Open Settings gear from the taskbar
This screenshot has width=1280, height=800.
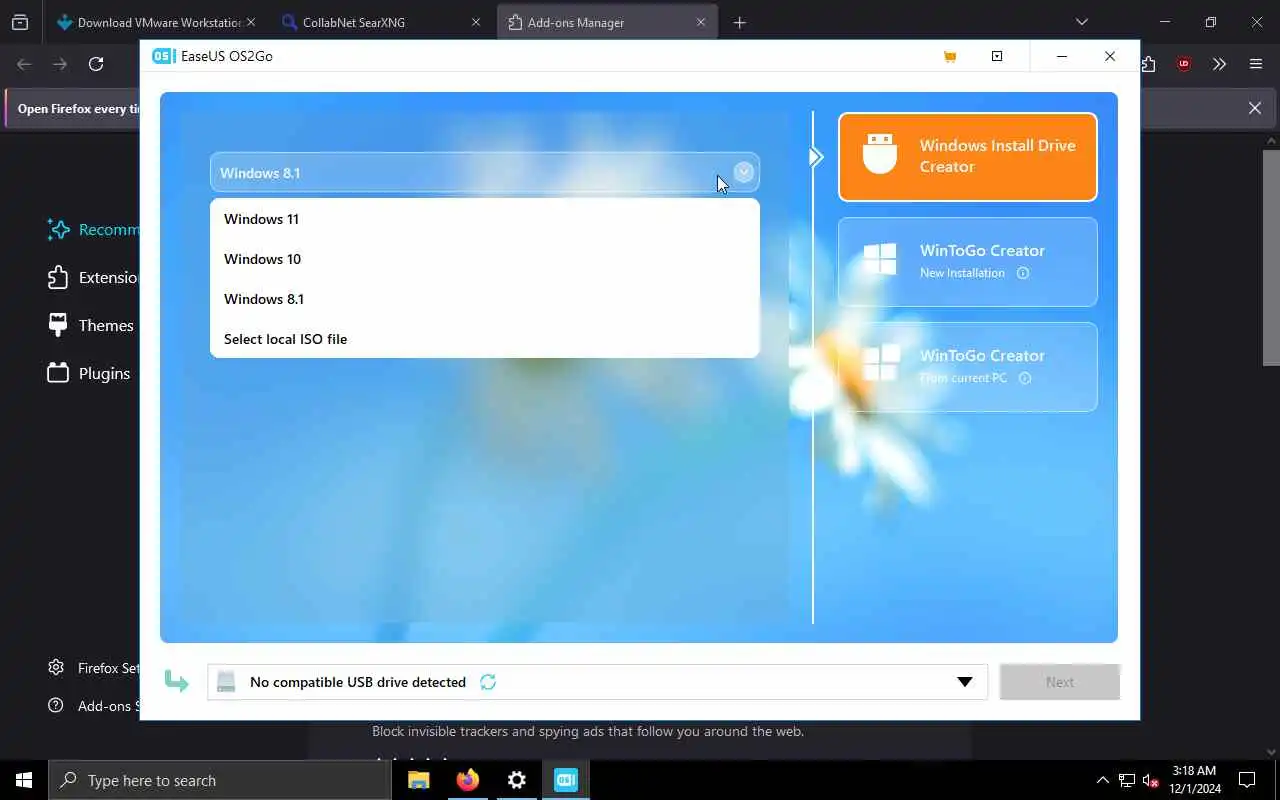pyautogui.click(x=516, y=780)
